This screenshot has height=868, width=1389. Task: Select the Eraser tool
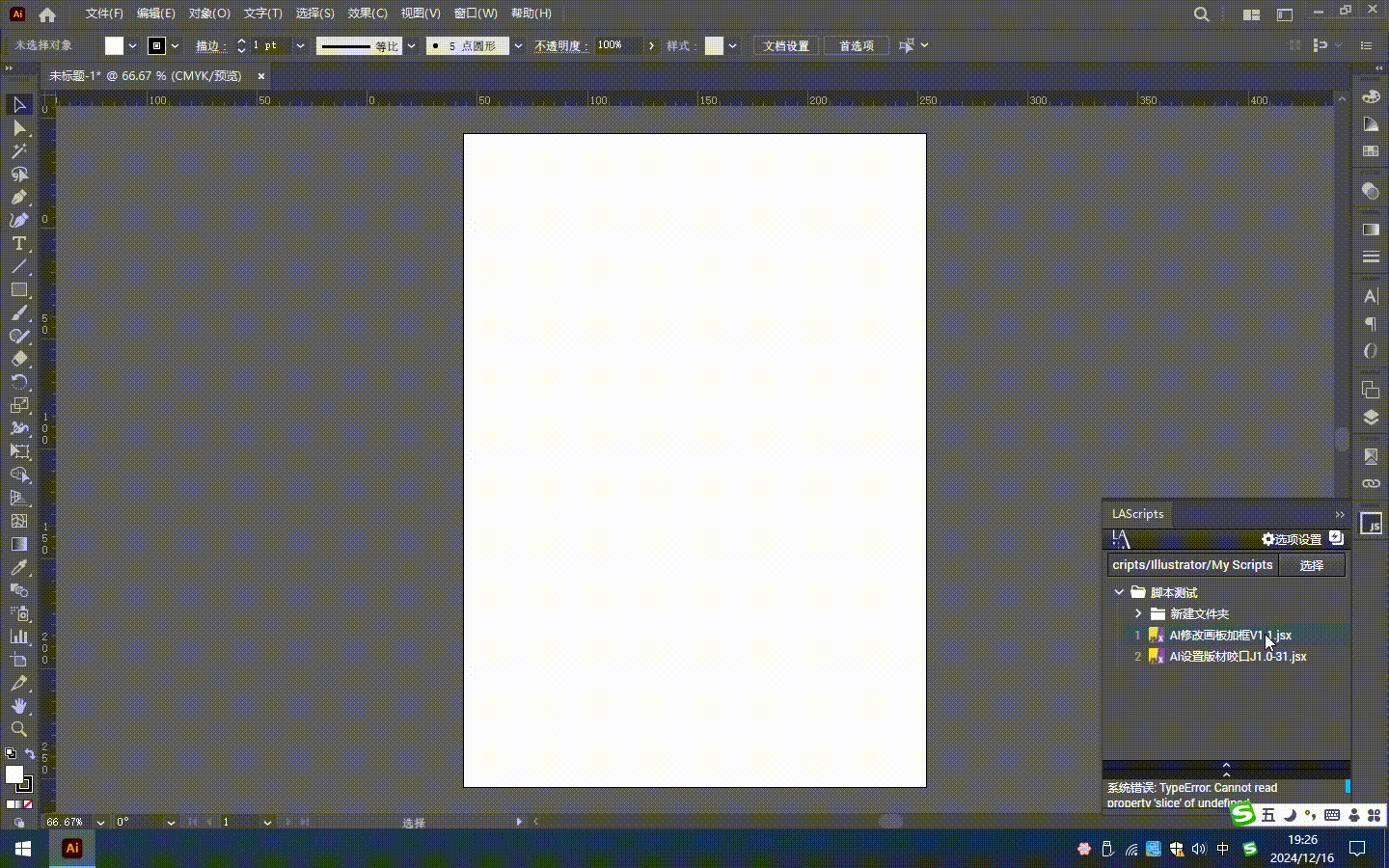point(18,359)
